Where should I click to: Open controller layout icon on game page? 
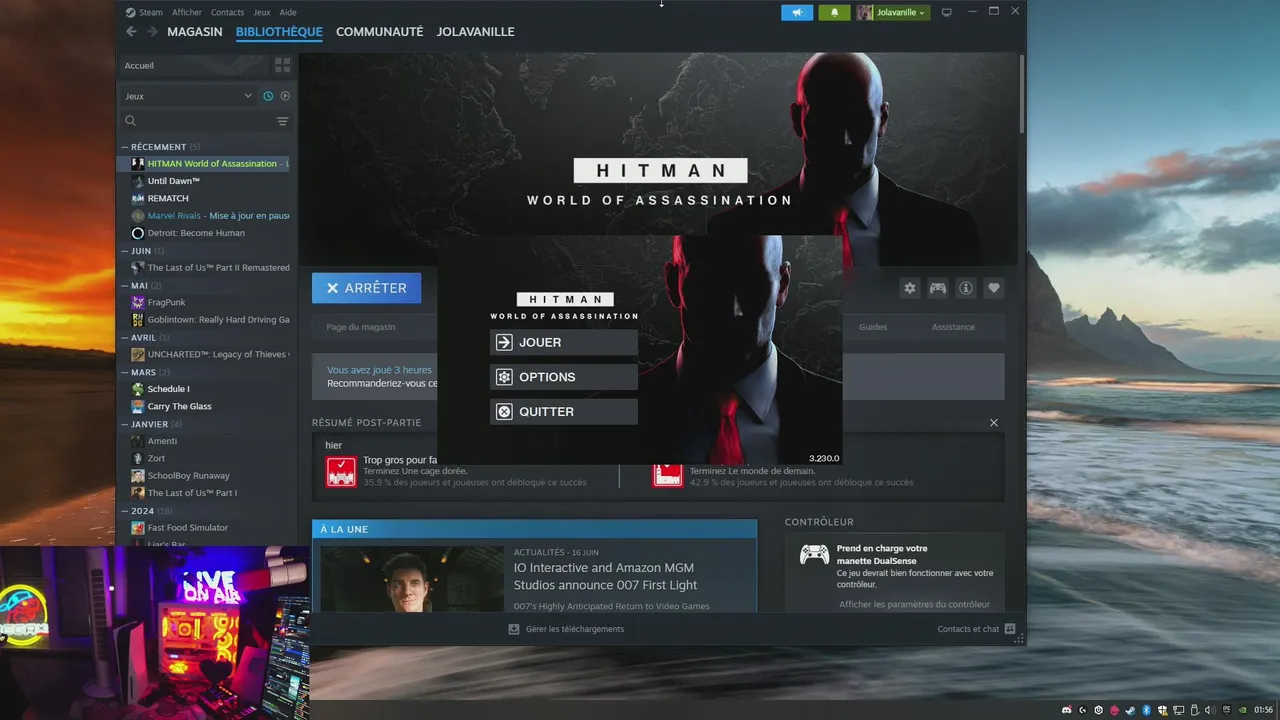click(x=938, y=288)
